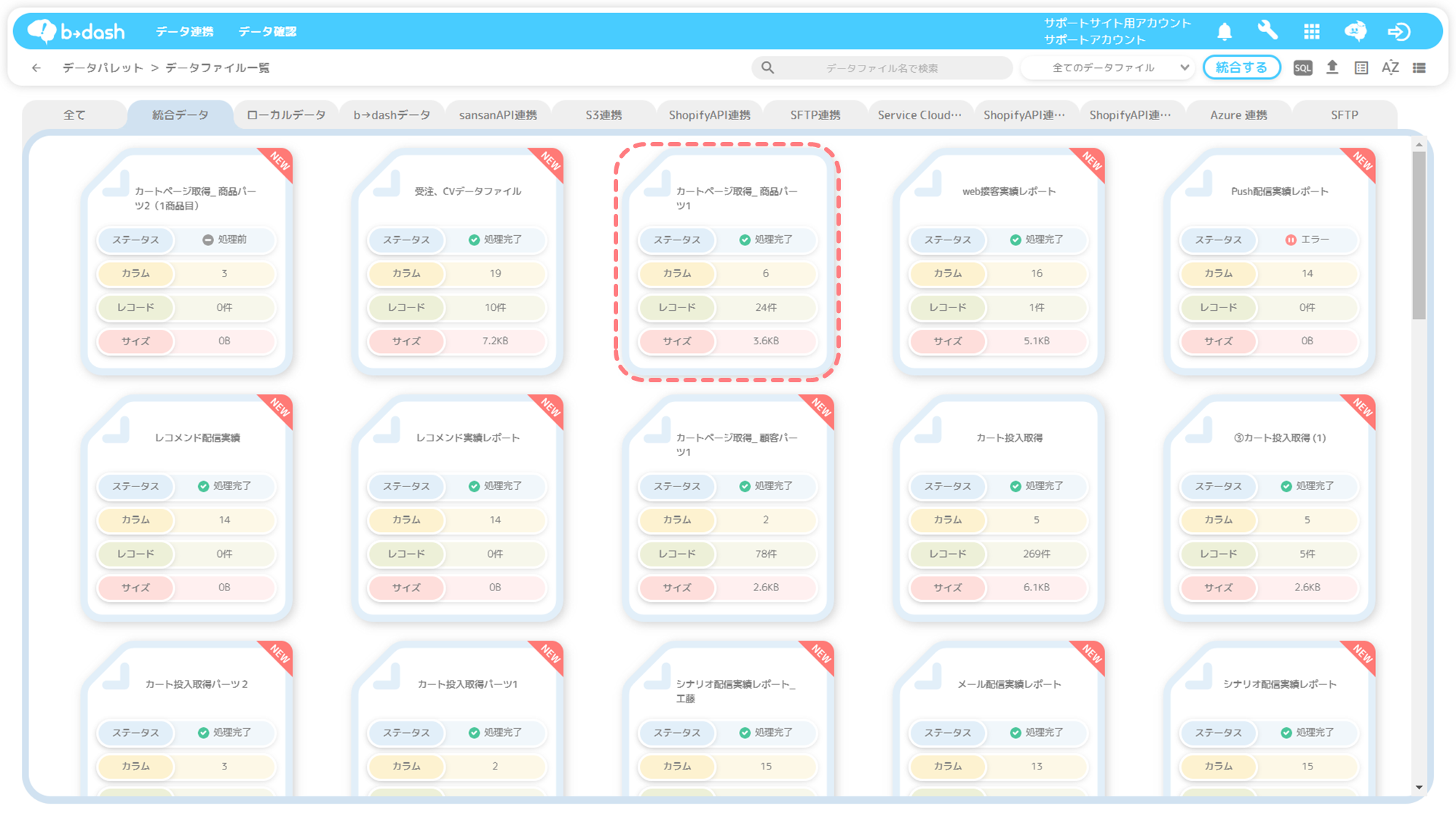Screen dimensions: 1456x819
Task: Select the b→dashデータ tab
Action: [x=392, y=115]
